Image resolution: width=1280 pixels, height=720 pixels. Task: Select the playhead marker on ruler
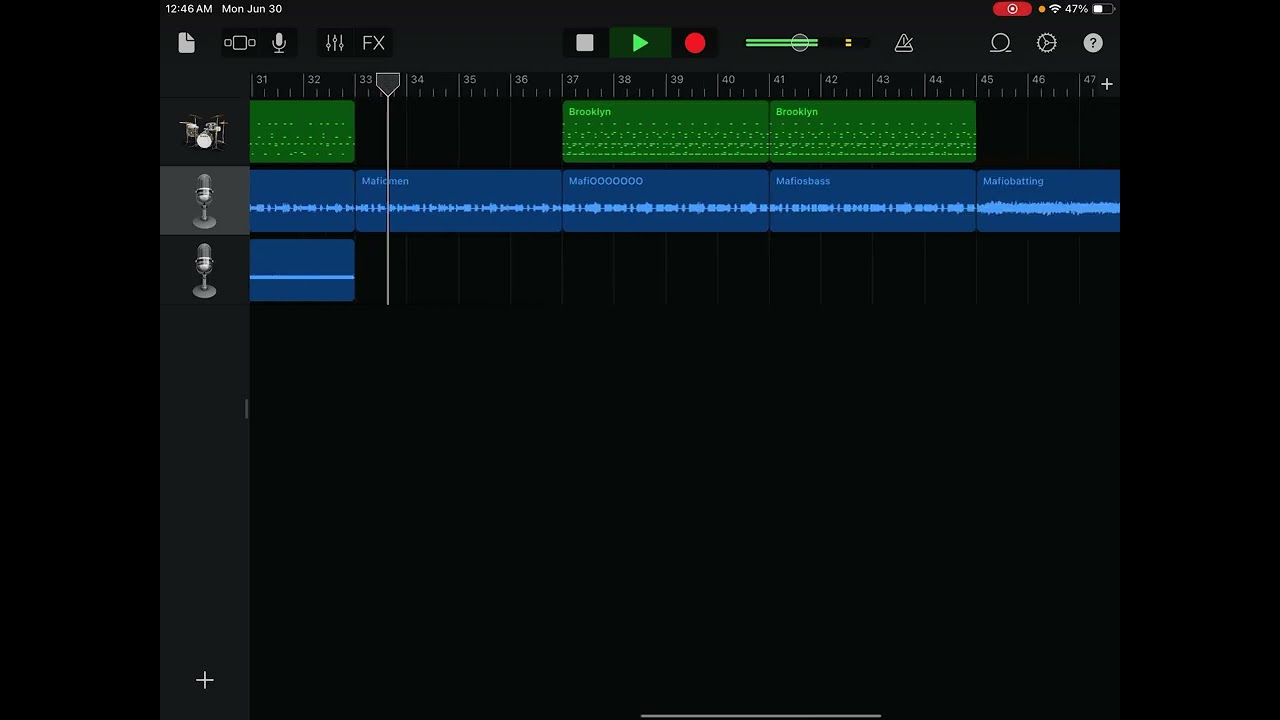[388, 84]
